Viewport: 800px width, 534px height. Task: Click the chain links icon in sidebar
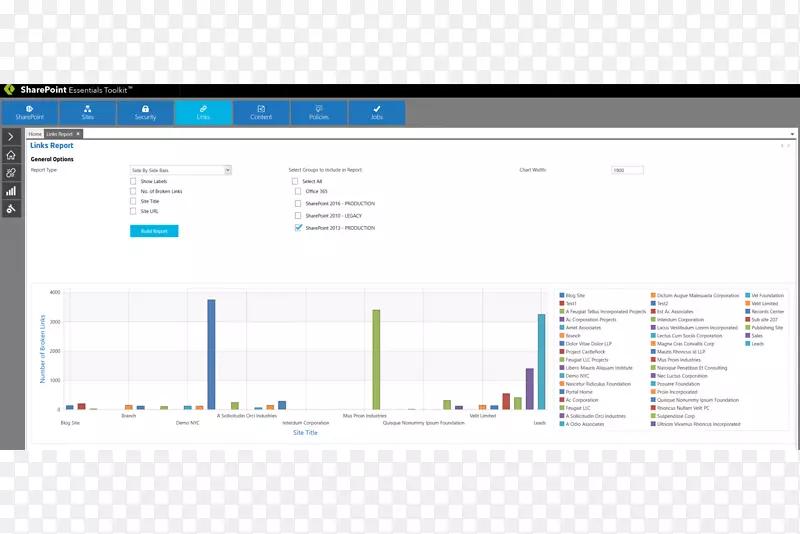coord(11,173)
